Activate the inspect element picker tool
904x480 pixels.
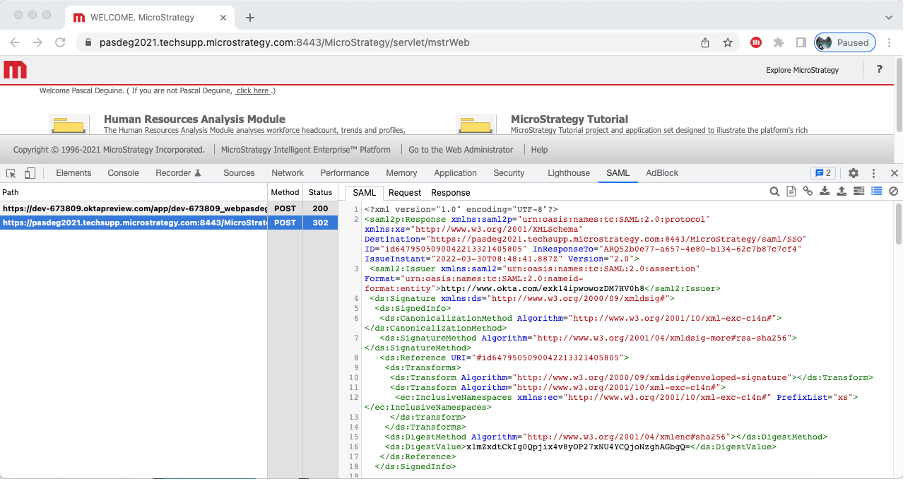[12, 173]
